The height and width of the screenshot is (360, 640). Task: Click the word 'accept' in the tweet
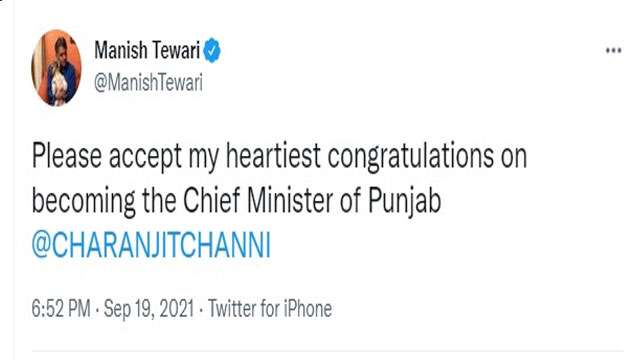tap(145, 158)
